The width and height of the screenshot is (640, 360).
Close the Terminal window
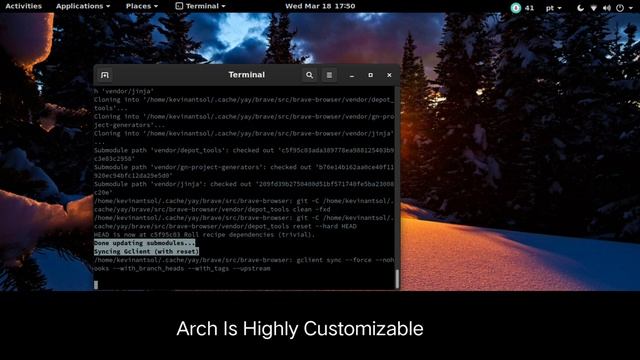(x=389, y=75)
